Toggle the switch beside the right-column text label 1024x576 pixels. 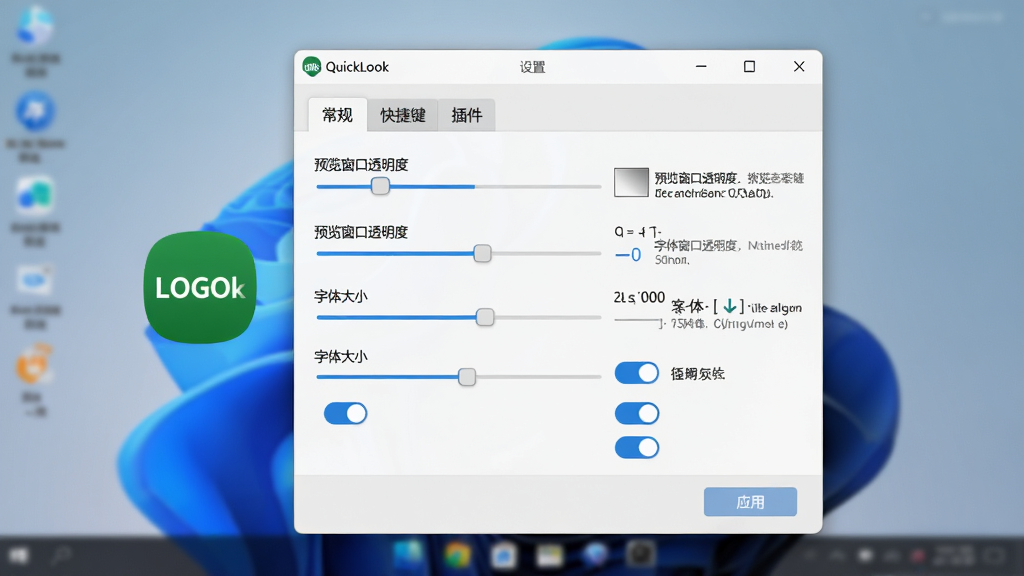coord(637,373)
